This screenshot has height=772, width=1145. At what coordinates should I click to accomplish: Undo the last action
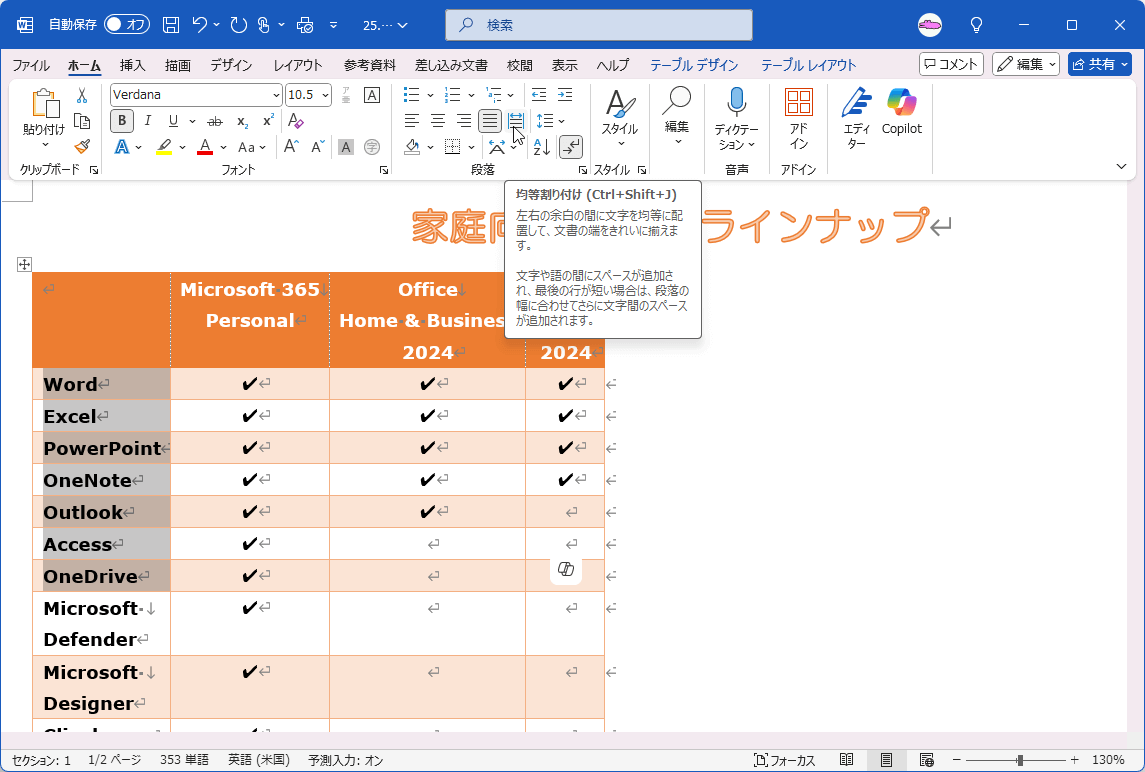coord(201,25)
